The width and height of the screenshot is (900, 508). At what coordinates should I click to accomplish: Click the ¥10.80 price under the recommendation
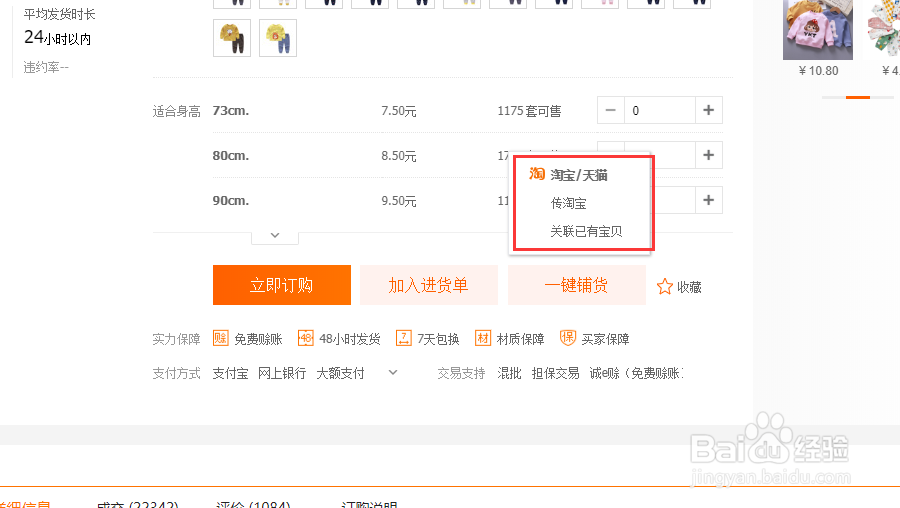(x=818, y=71)
